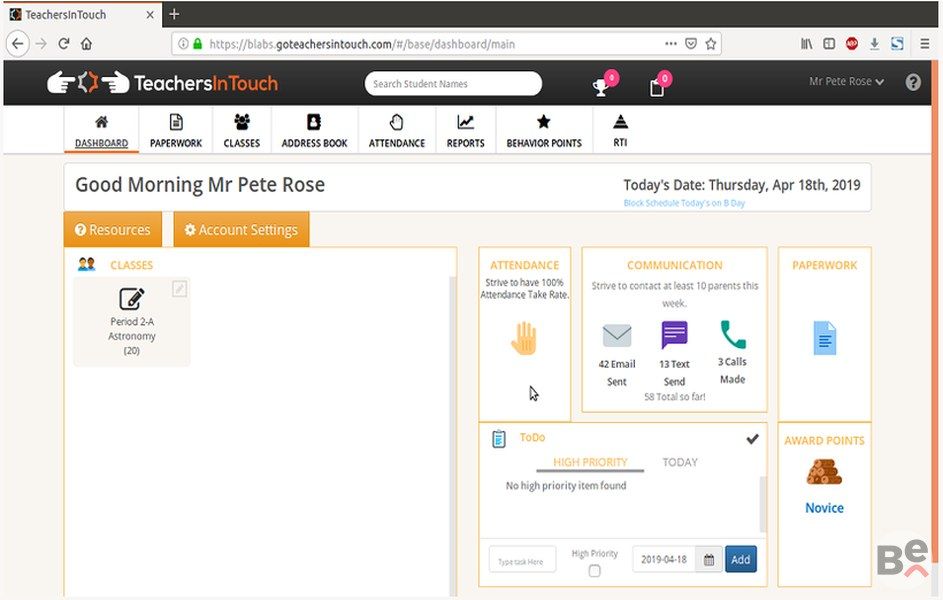
Task: Click the trophy awards icon in header
Action: click(x=601, y=87)
